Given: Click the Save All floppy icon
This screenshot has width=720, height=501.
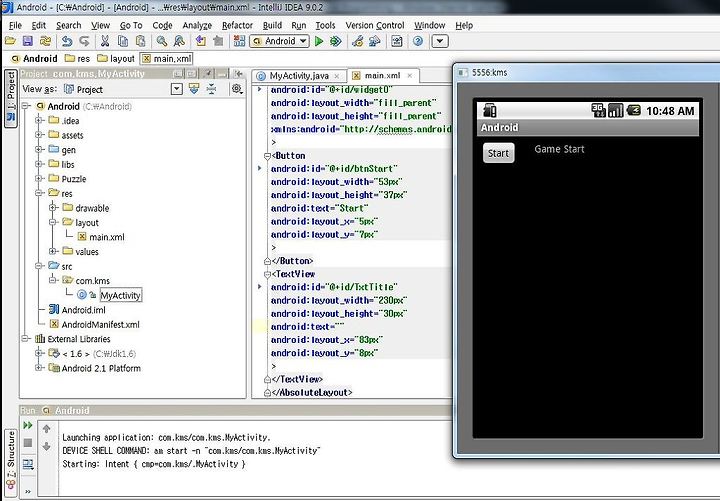Looking at the screenshot, I should click(x=28, y=41).
